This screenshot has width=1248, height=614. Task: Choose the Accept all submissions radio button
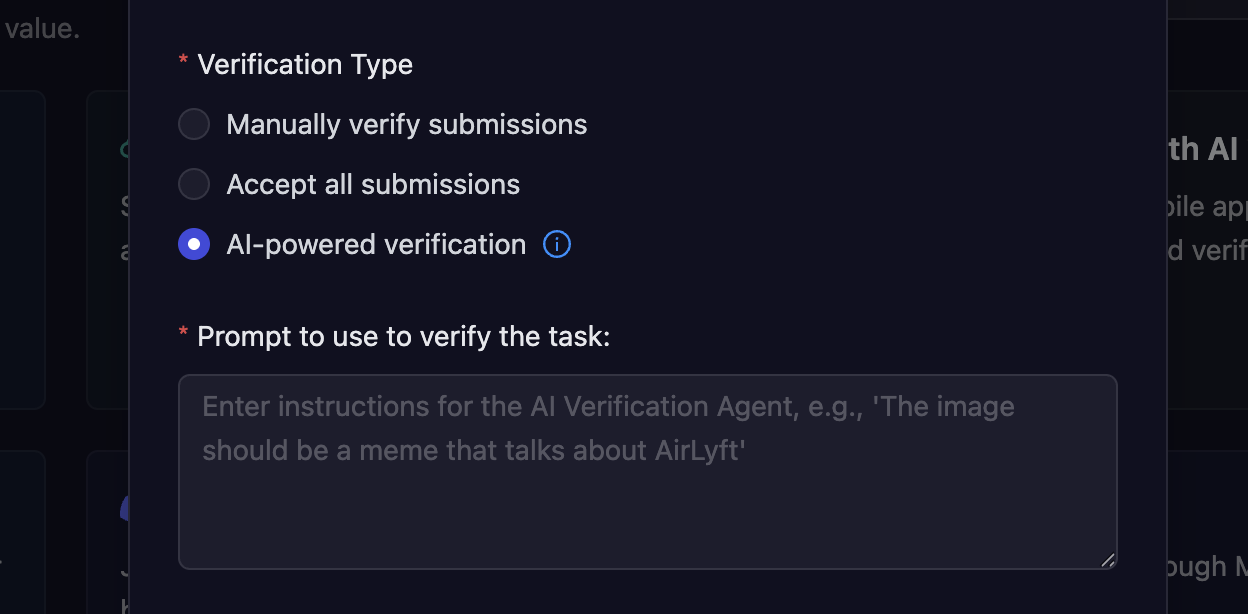point(194,184)
